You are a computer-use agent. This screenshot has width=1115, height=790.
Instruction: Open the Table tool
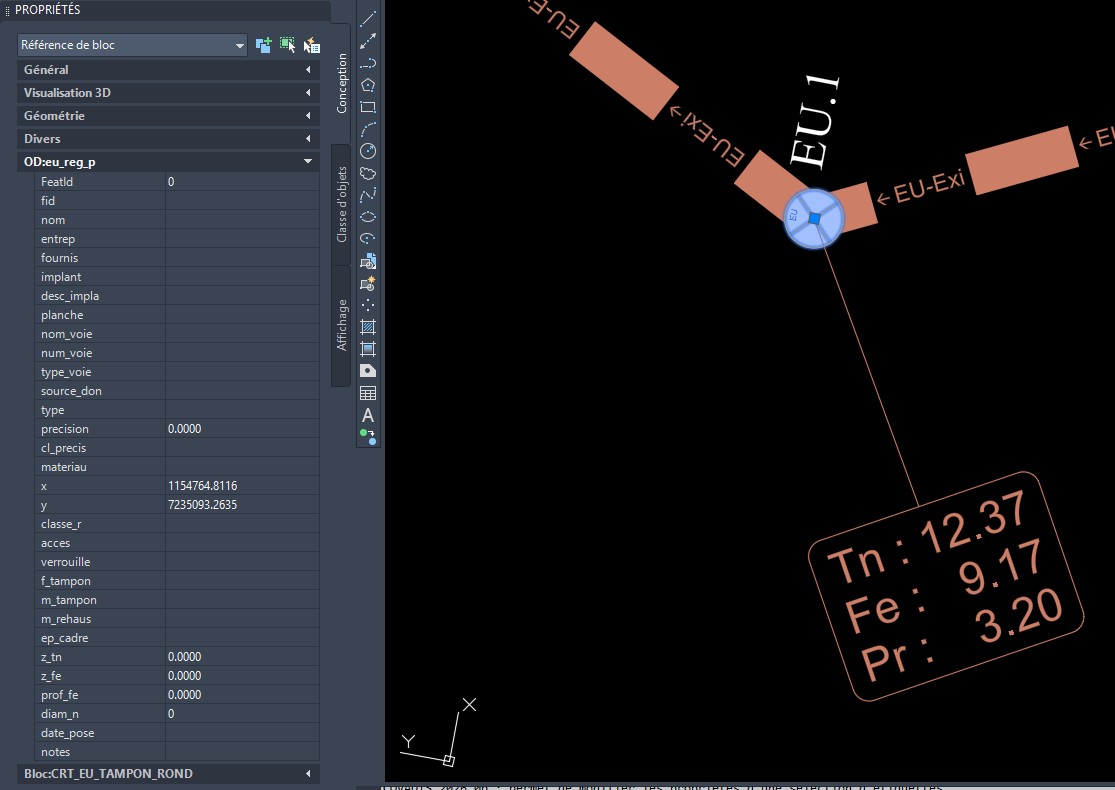368,393
